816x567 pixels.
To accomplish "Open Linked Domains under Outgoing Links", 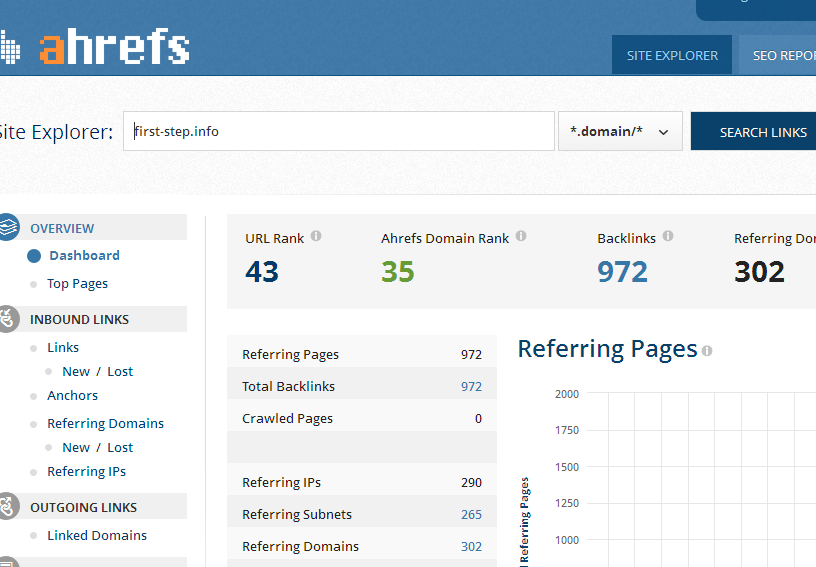I will tap(97, 535).
